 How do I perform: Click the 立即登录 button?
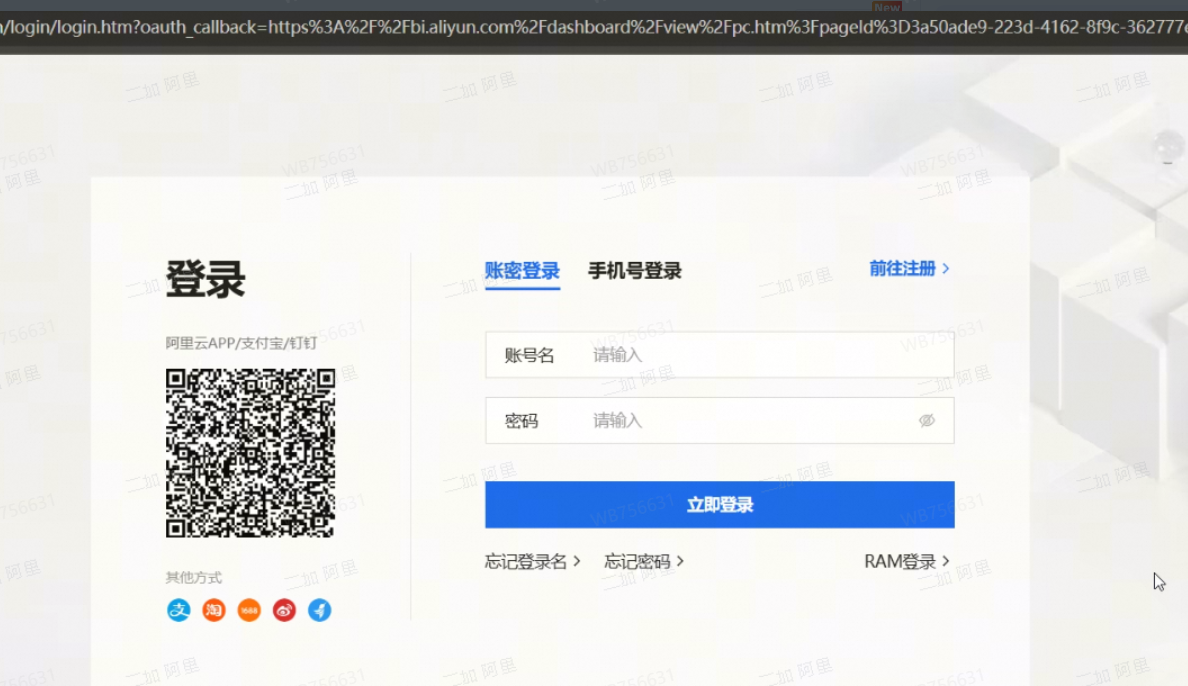[720, 504]
